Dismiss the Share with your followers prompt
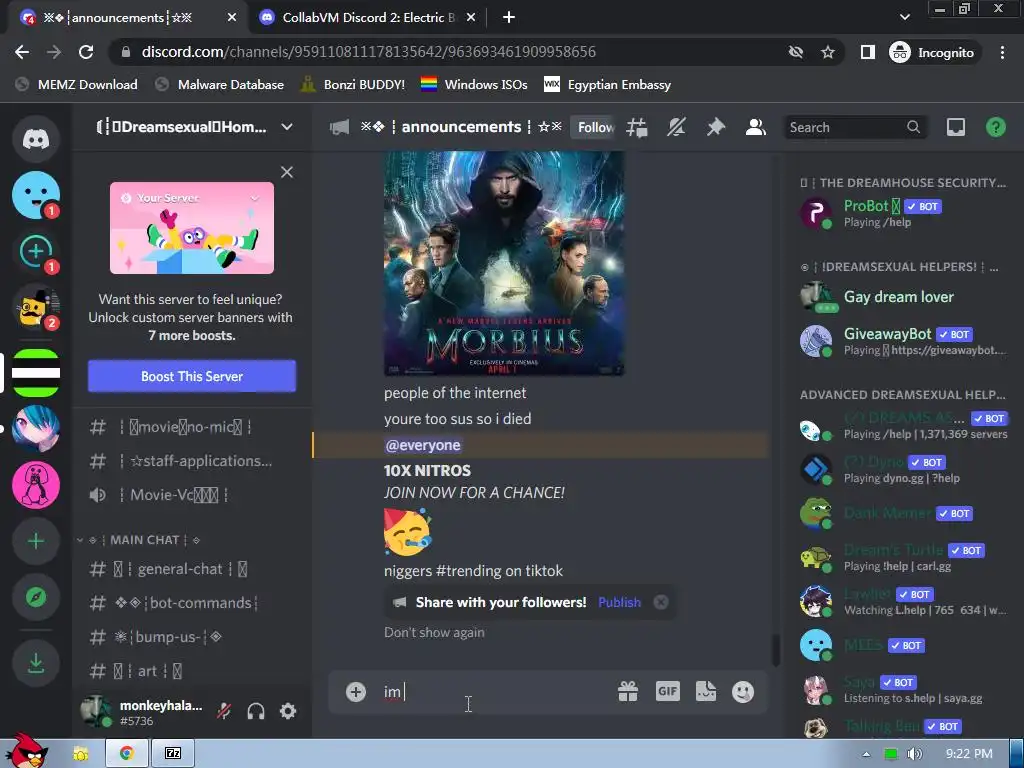The height and width of the screenshot is (768, 1024). 661,602
